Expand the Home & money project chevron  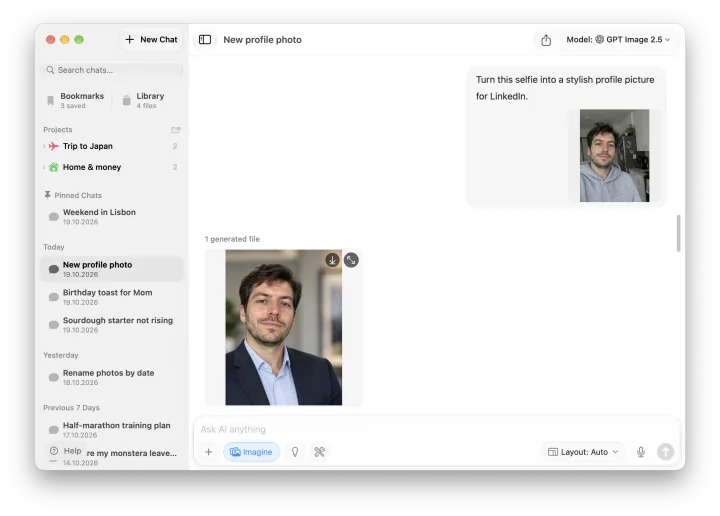pyautogui.click(x=44, y=167)
